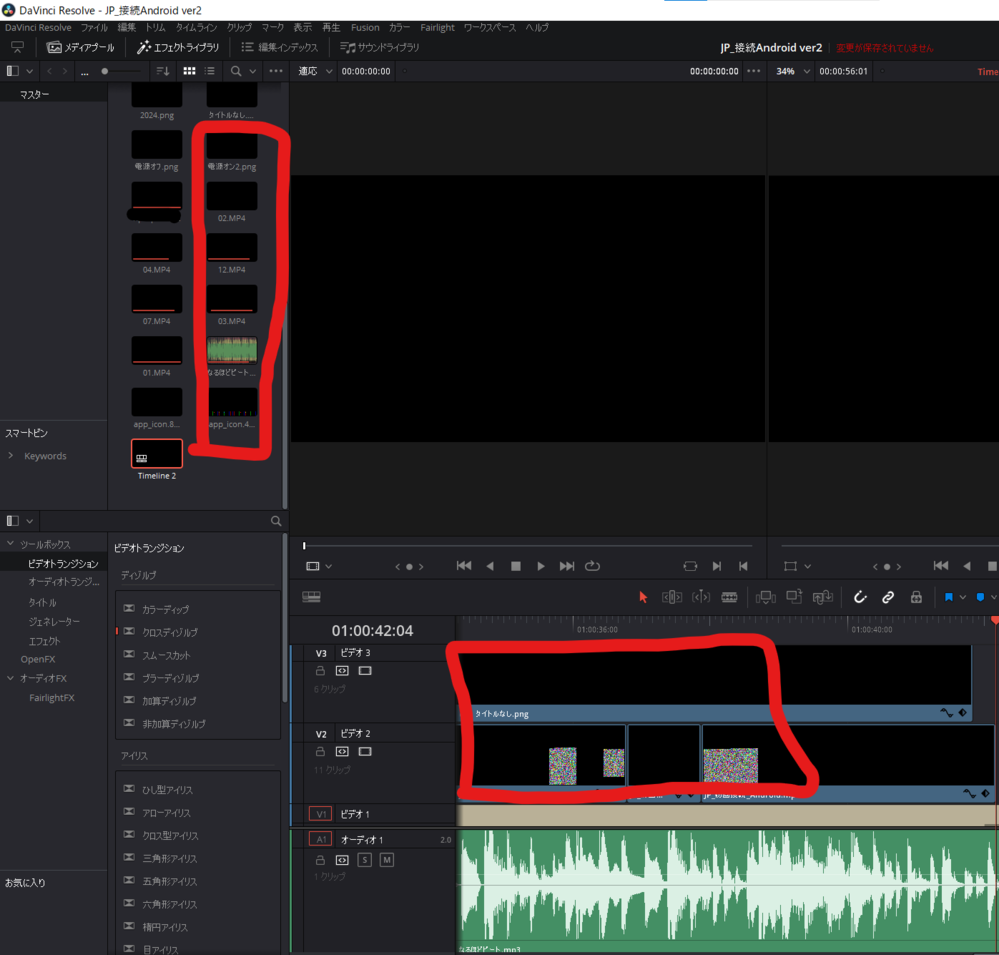Click the Overwrite clip icon

point(794,597)
